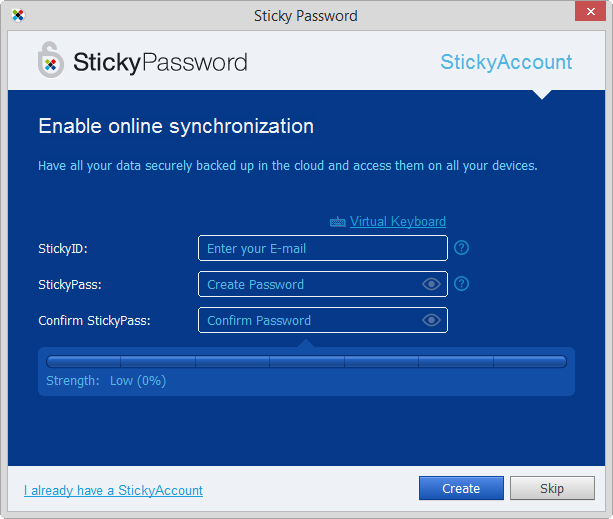This screenshot has width=613, height=519.
Task: Open the Virtual Keyboard link
Action: click(x=398, y=222)
